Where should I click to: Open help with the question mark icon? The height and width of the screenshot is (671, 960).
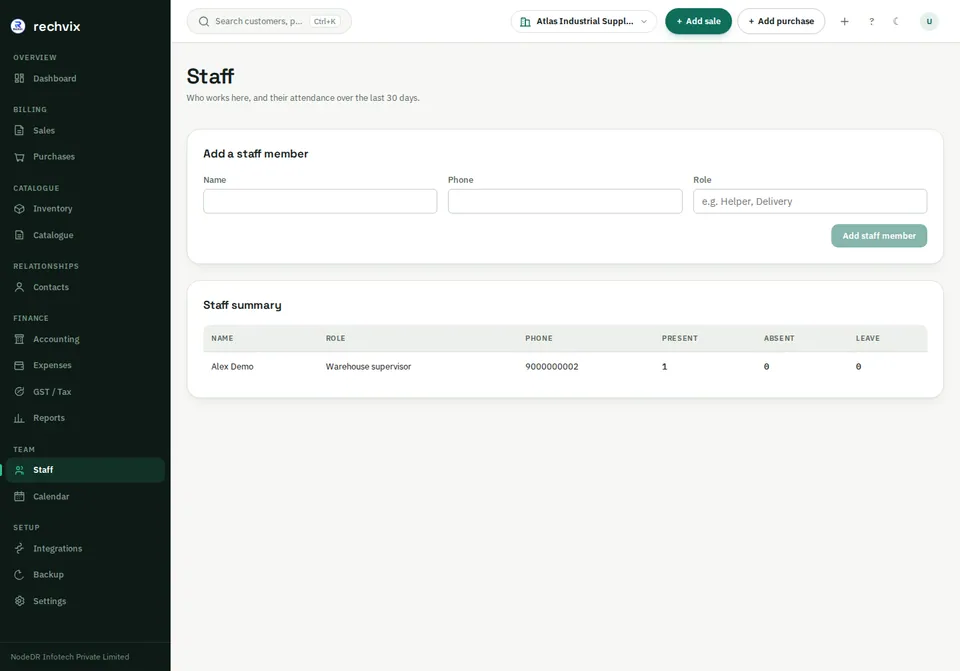(x=871, y=21)
